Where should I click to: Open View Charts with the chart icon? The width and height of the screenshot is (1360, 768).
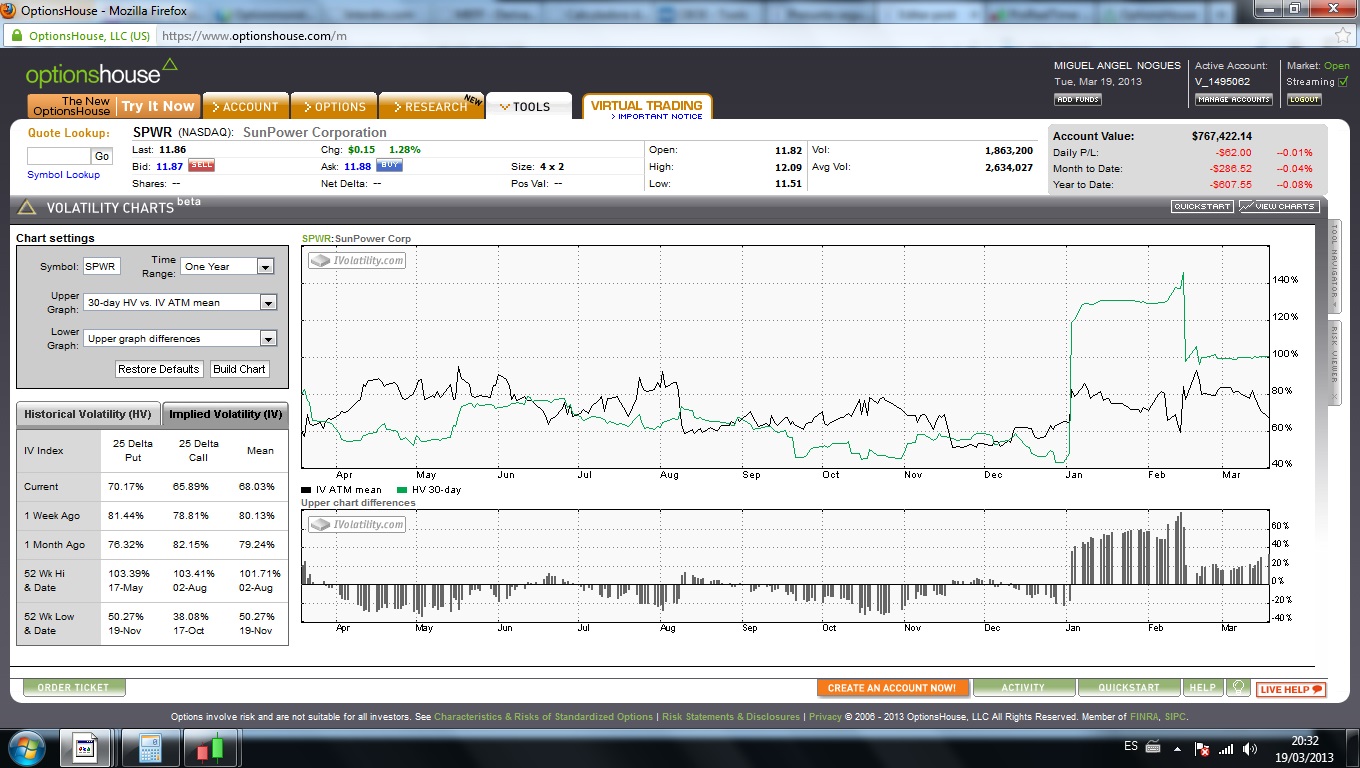(x=1279, y=206)
